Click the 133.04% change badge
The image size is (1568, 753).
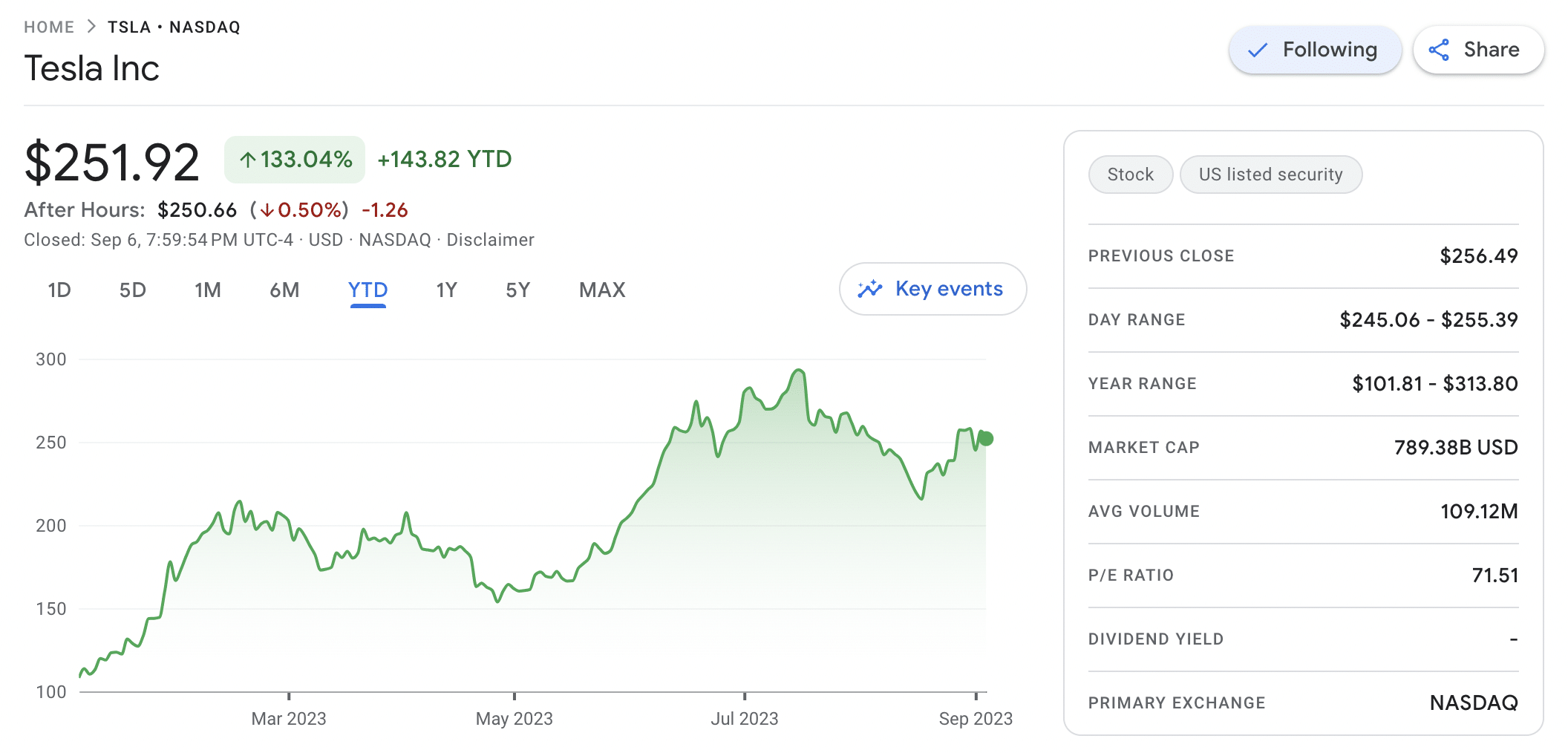click(295, 160)
